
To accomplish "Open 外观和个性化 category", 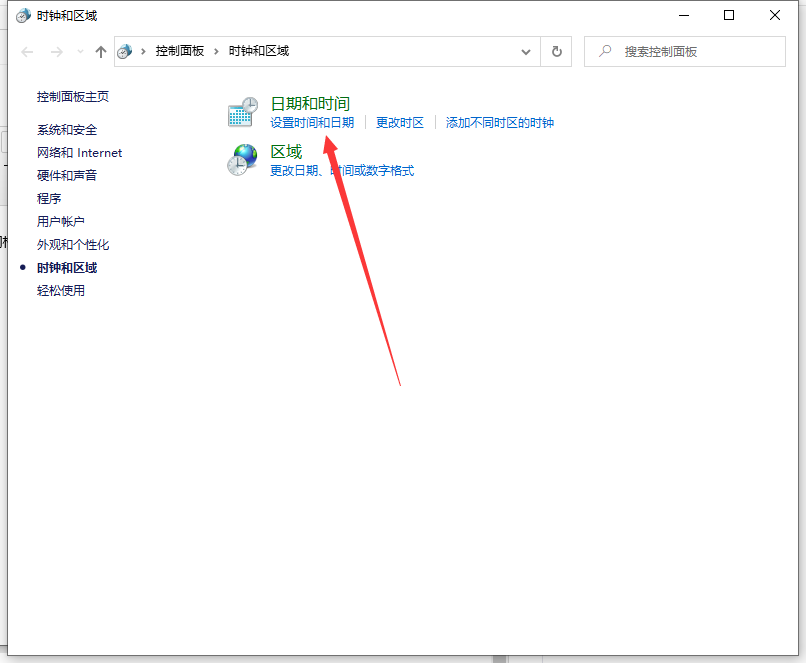I will click(73, 245).
